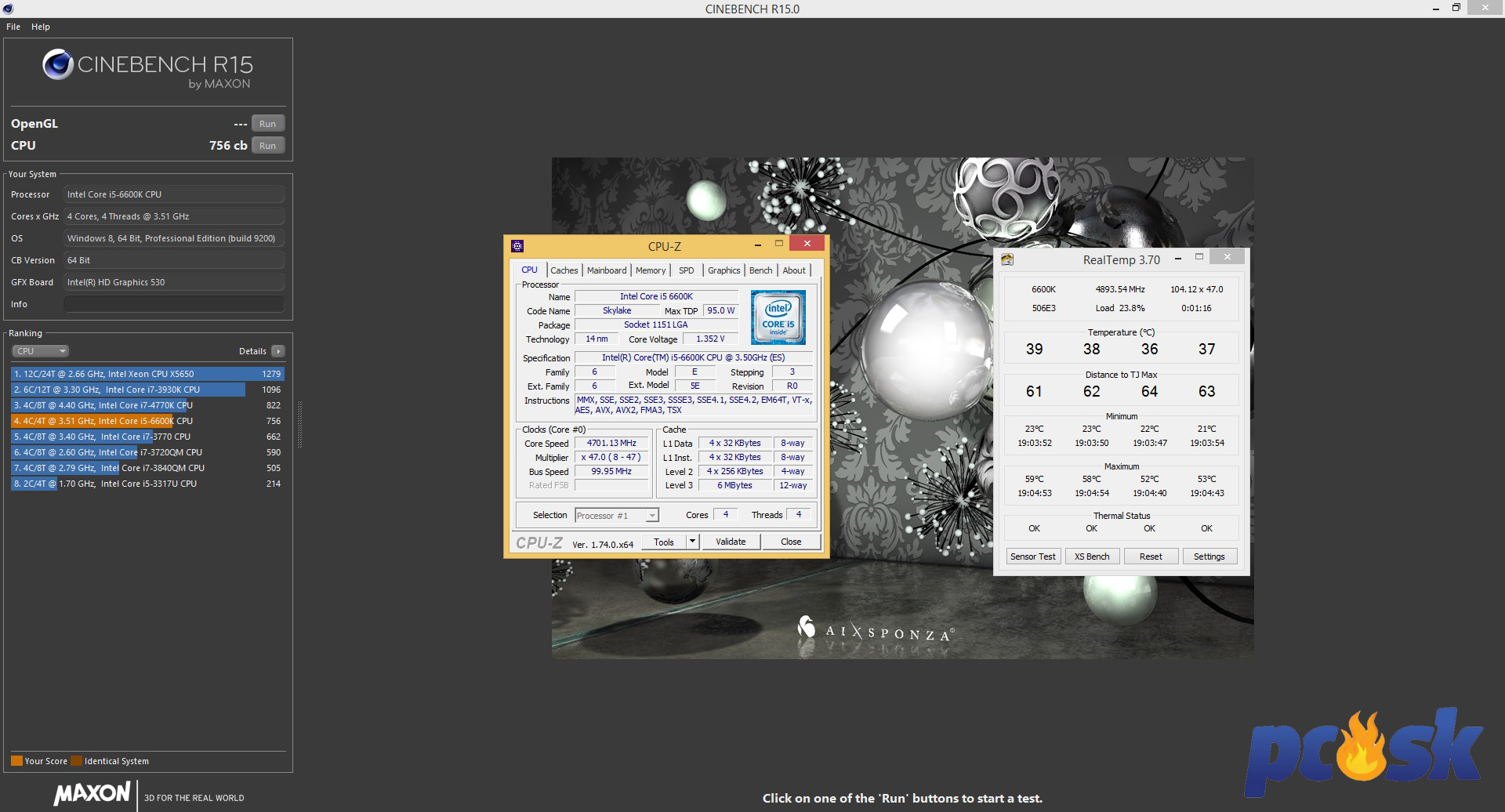This screenshot has width=1505, height=812.
Task: Minimize the CPU-Z window
Action: point(758,245)
